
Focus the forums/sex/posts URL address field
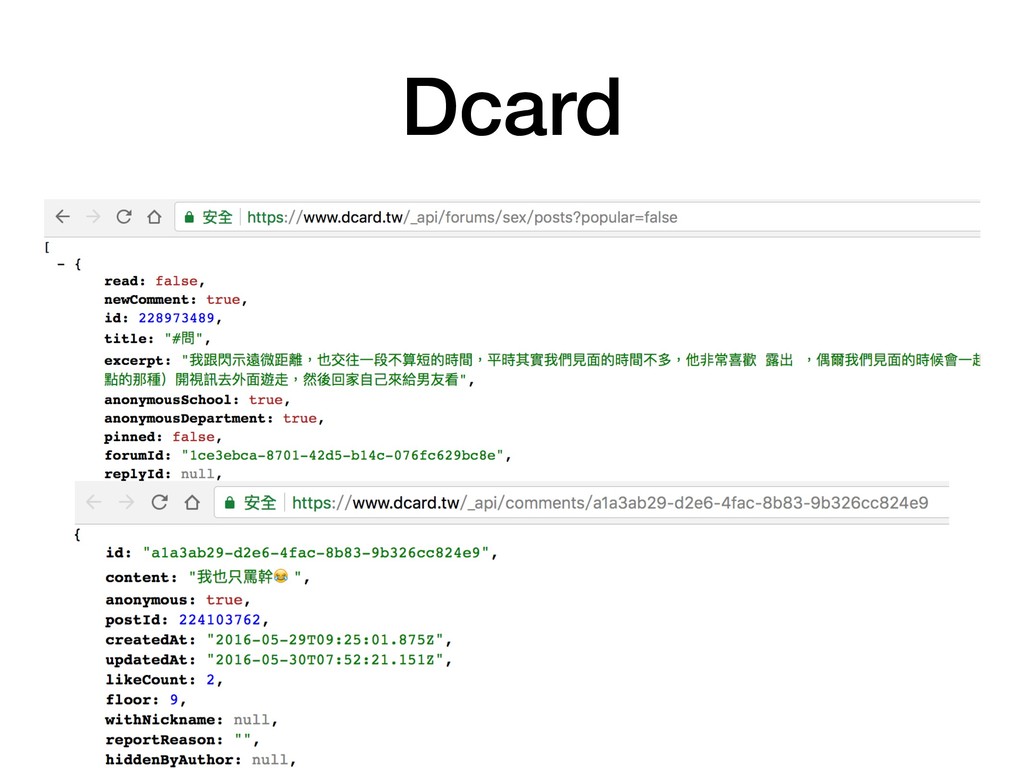pyautogui.click(x=579, y=217)
